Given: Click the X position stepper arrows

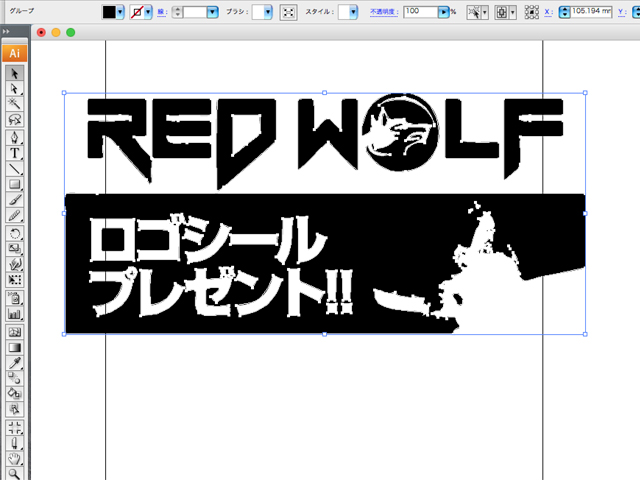Looking at the screenshot, I should [x=564, y=12].
